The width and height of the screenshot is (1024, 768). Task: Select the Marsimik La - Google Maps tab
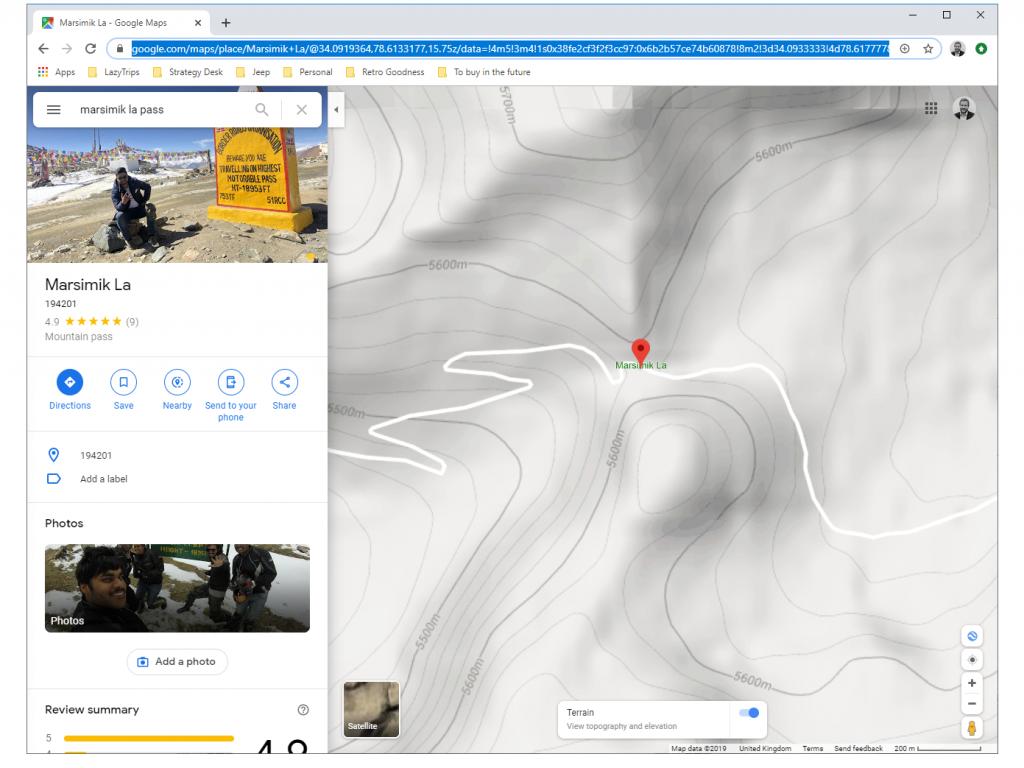[121, 23]
